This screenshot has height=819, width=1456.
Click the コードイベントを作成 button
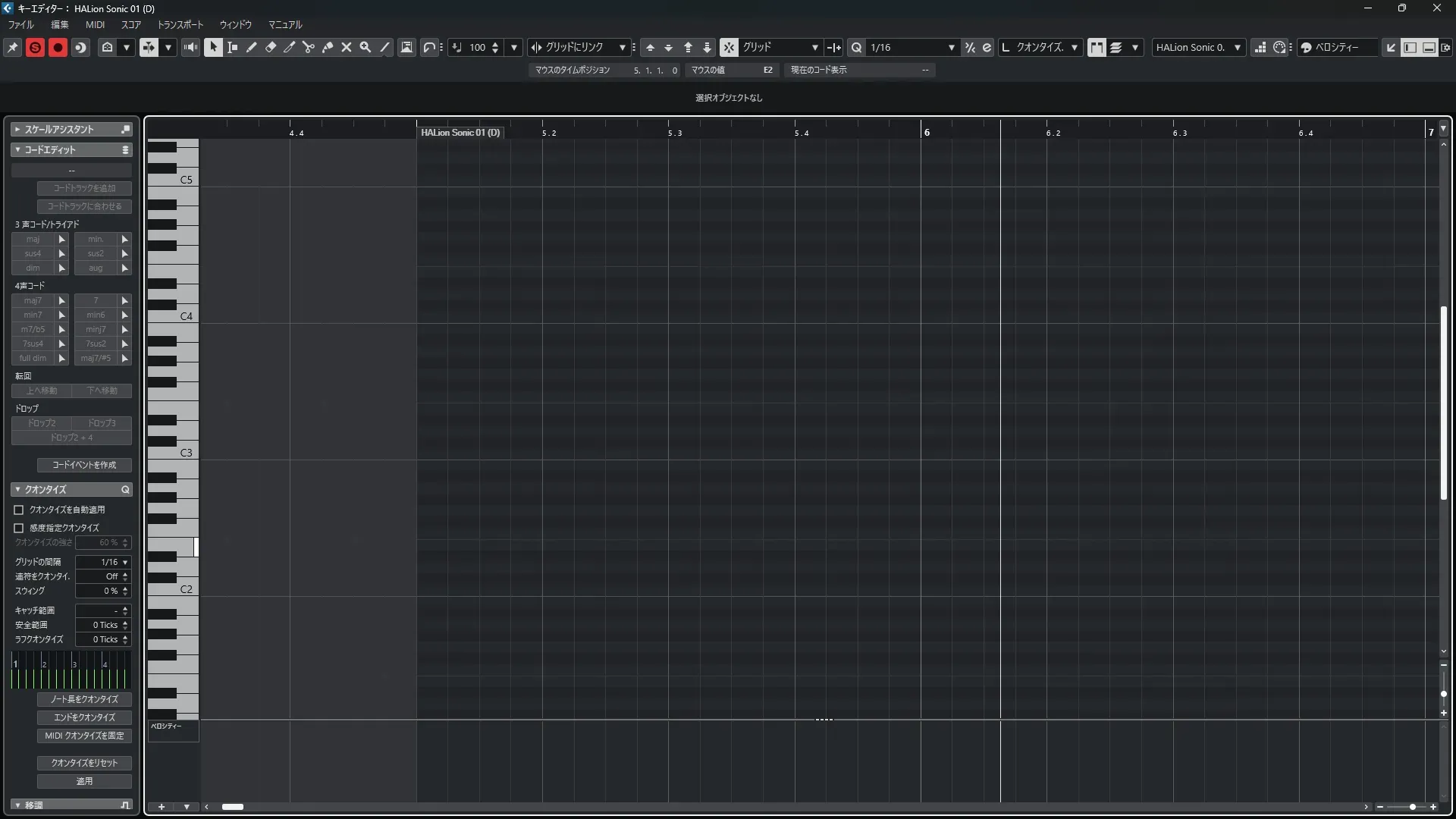click(x=84, y=465)
